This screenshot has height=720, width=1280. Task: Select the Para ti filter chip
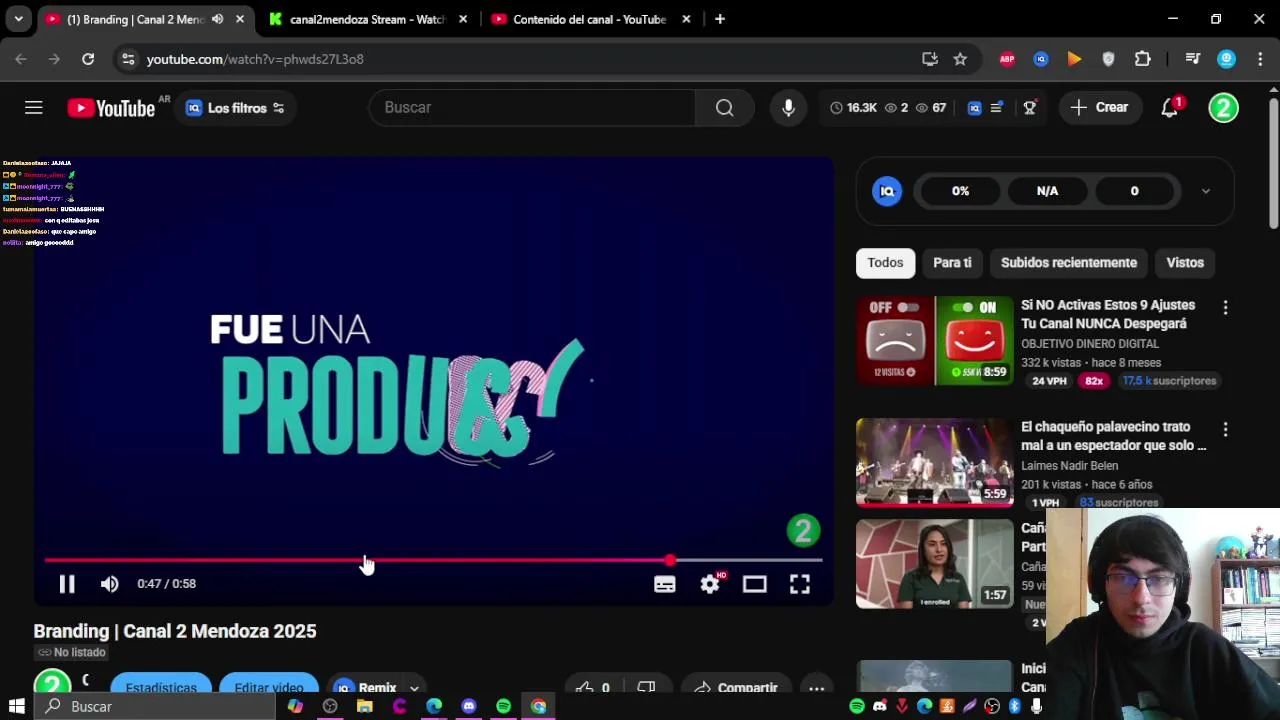click(952, 262)
